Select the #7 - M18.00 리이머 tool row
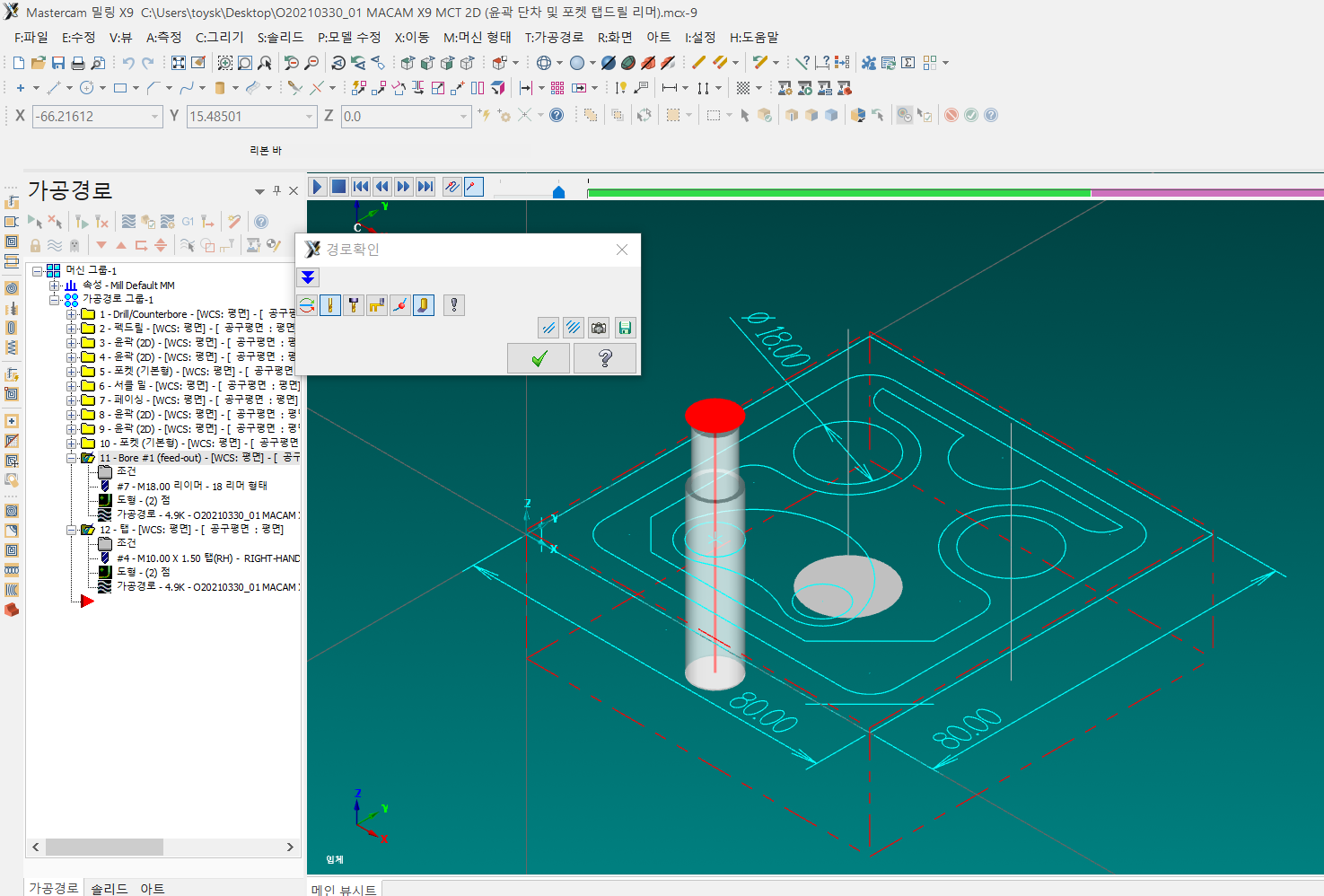The height and width of the screenshot is (896, 1324). click(x=183, y=486)
